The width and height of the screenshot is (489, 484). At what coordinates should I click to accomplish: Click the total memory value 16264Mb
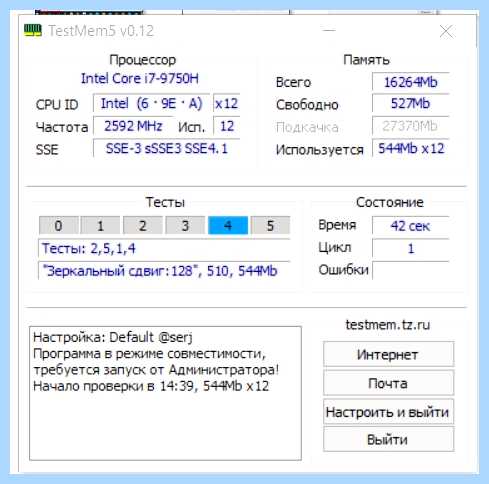(x=411, y=82)
